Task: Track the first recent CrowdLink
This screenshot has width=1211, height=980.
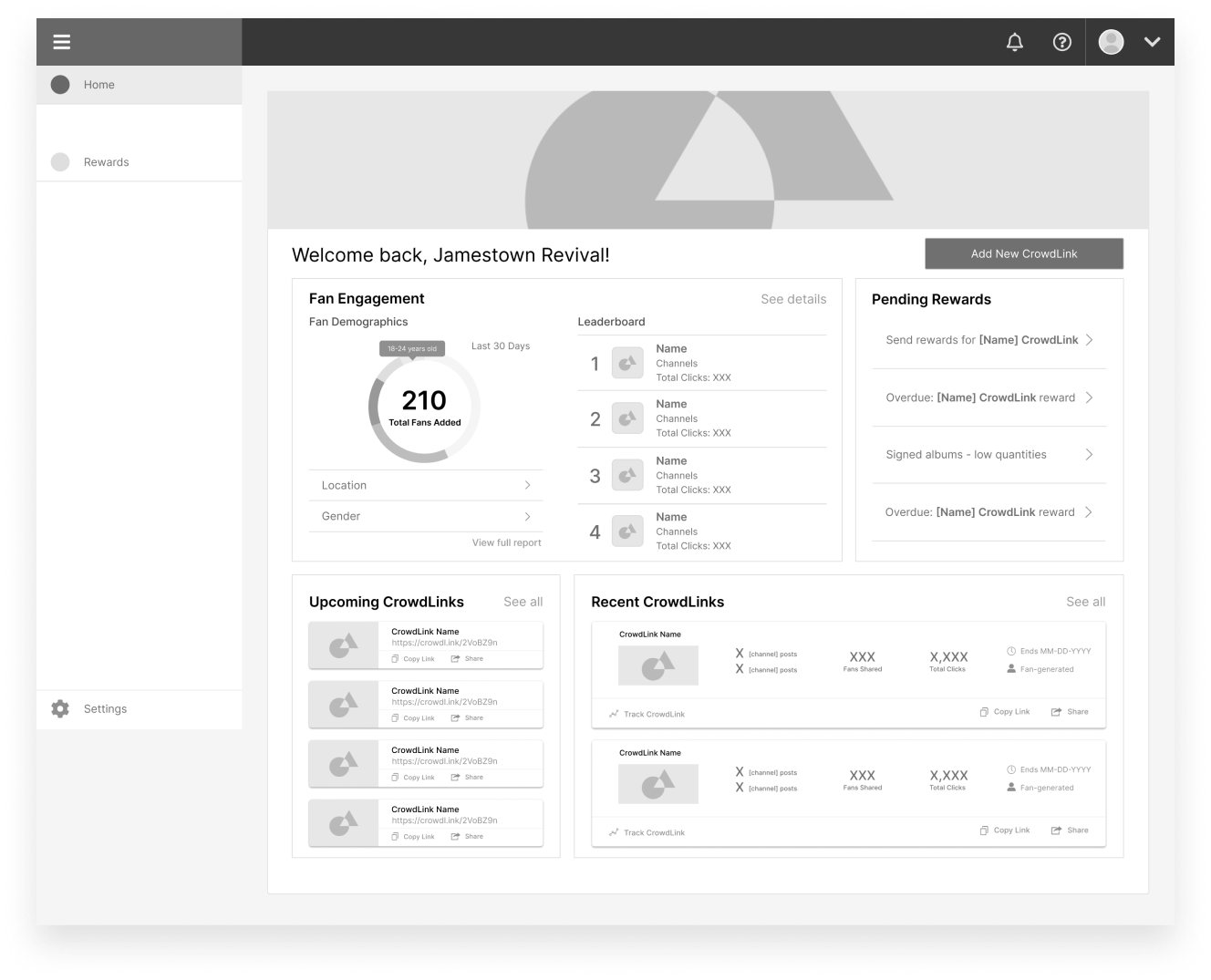Action: 647,714
